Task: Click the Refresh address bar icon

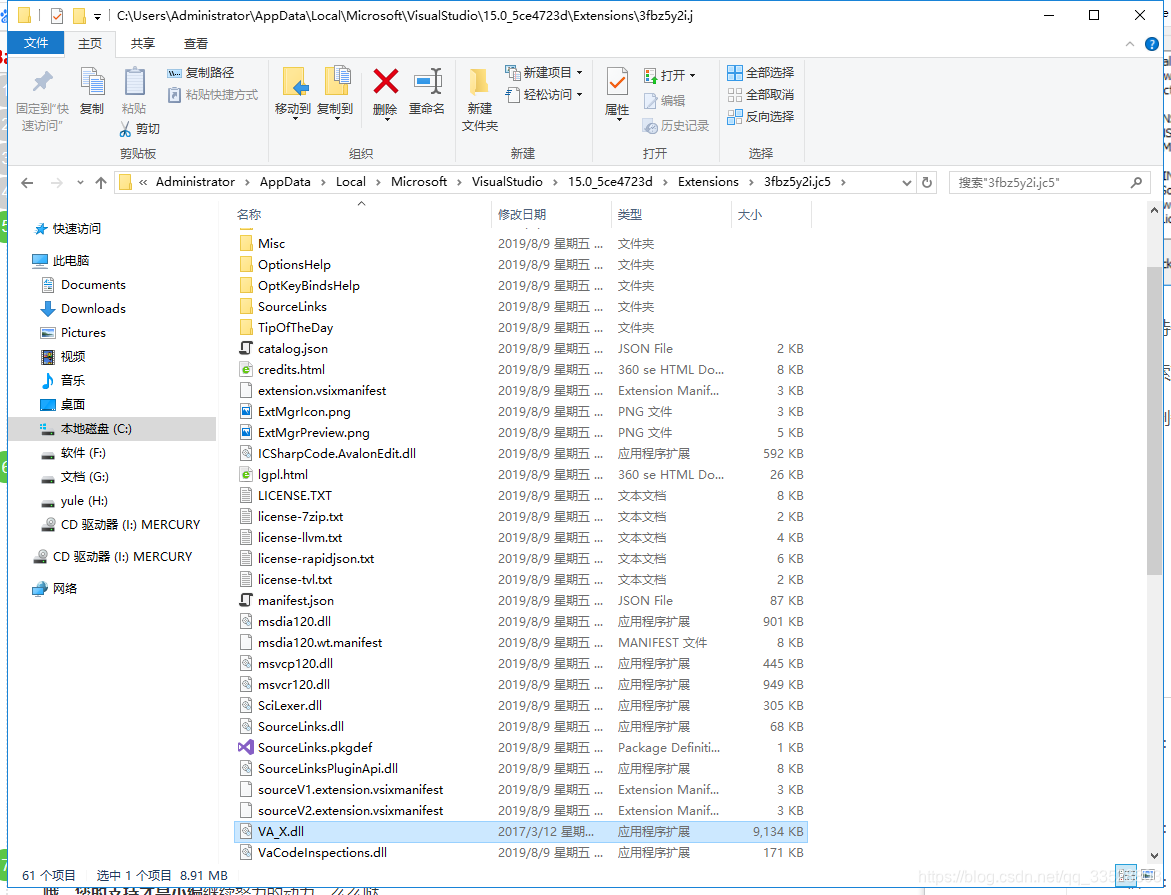Action: (x=927, y=182)
